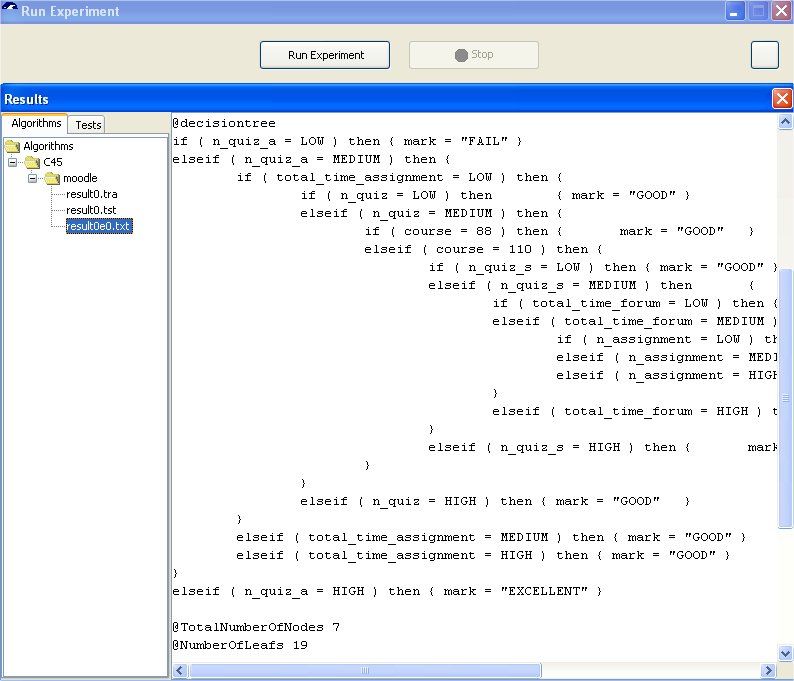Click the Run Experiment button
Viewport: 794px width, 681px height.
coord(325,55)
